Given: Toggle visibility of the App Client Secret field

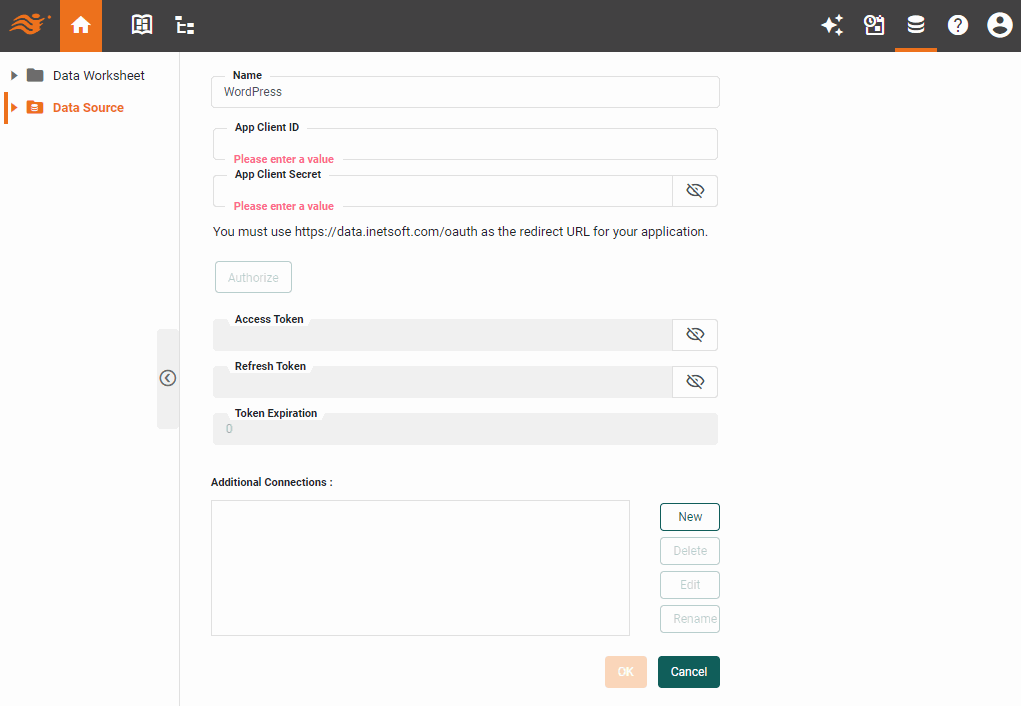Looking at the screenshot, I should click(695, 190).
